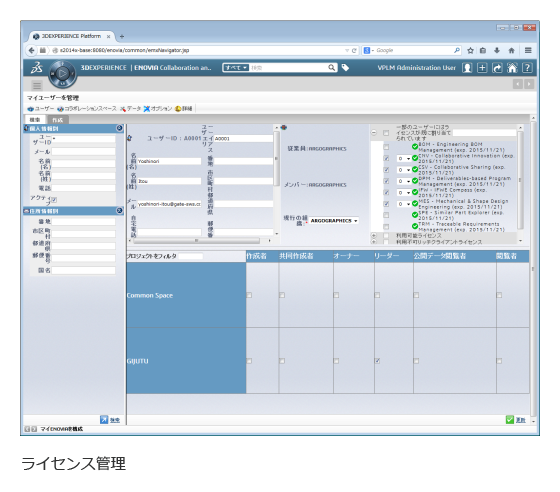Click the share arrow icon in header
560x492 pixels.
[x=497, y=67]
